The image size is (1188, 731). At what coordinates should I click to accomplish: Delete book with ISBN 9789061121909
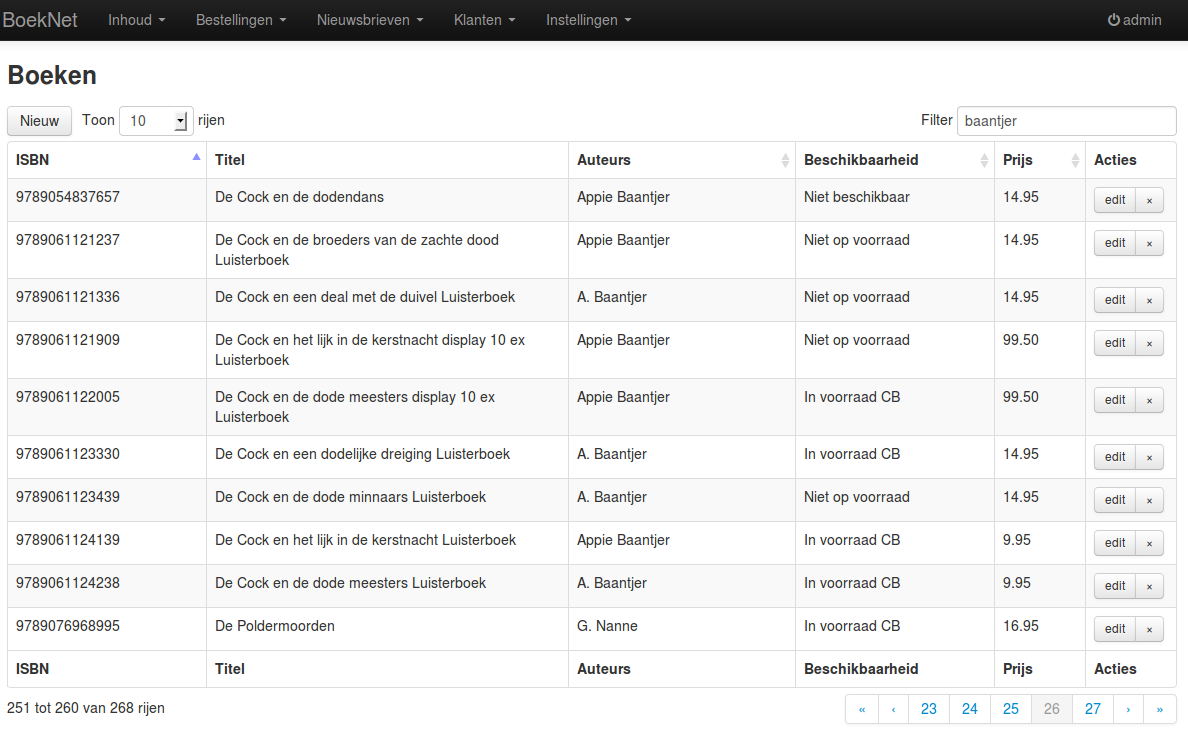click(1149, 343)
